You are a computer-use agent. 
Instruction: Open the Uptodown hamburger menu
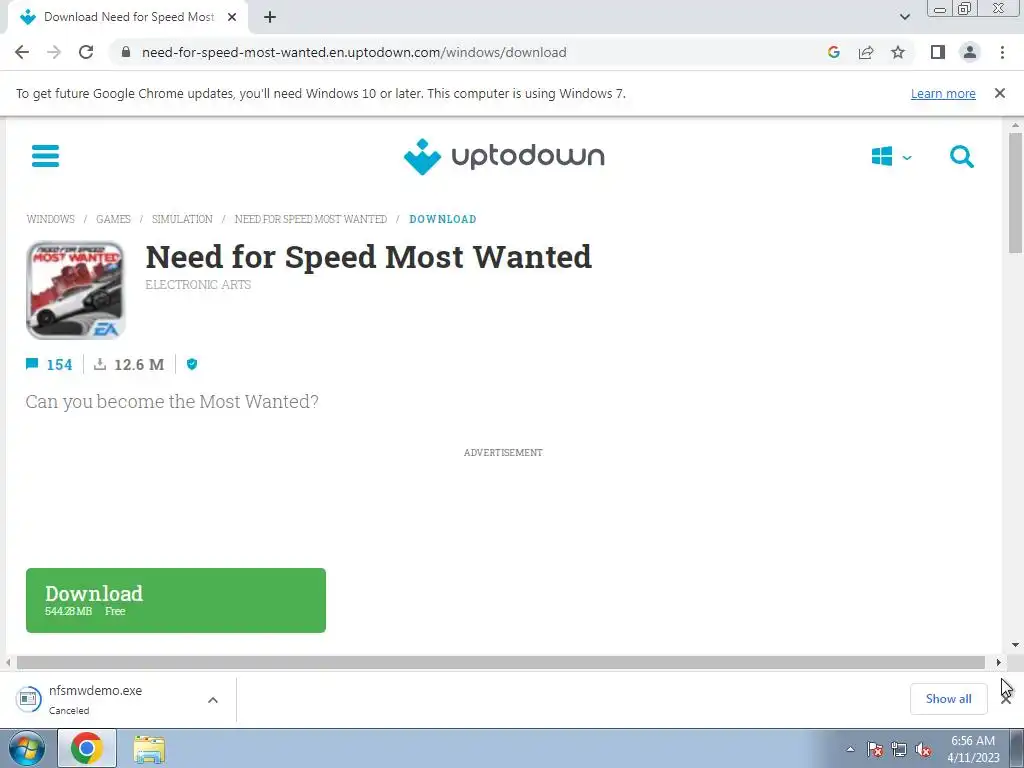coord(45,156)
